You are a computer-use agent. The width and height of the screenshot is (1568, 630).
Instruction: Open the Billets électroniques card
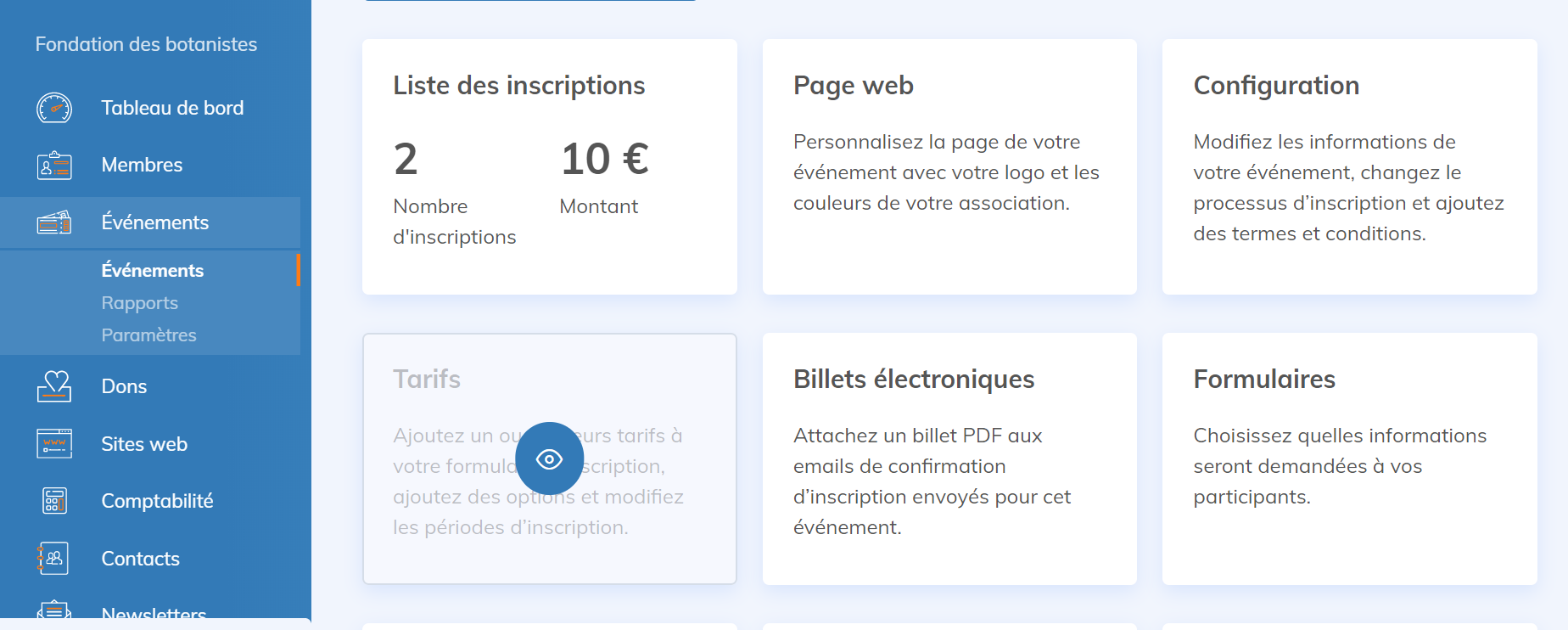[949, 458]
